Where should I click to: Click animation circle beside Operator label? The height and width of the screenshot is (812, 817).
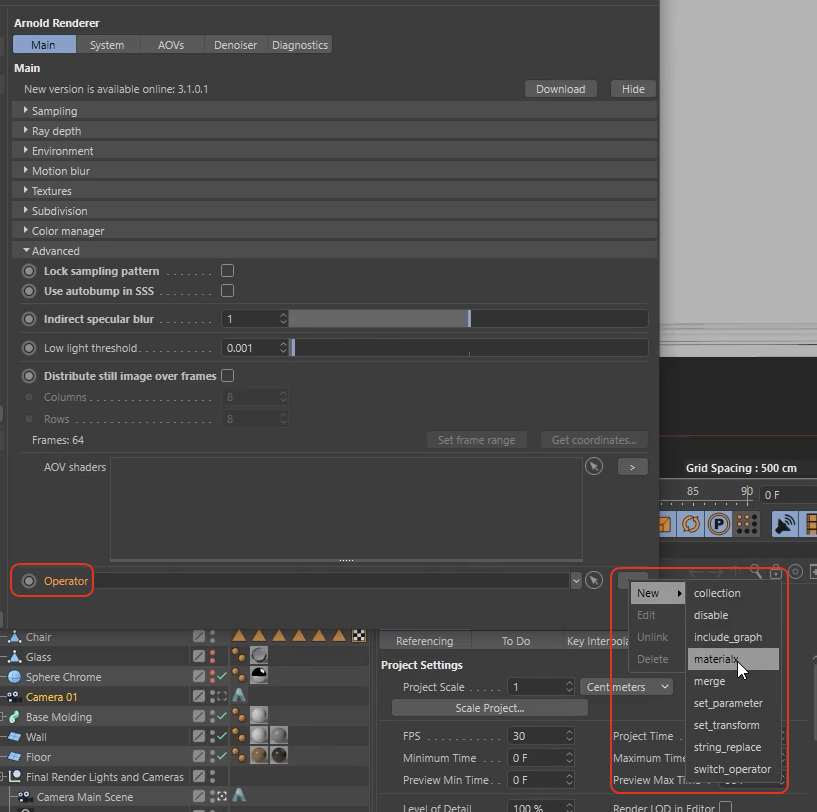(29, 581)
